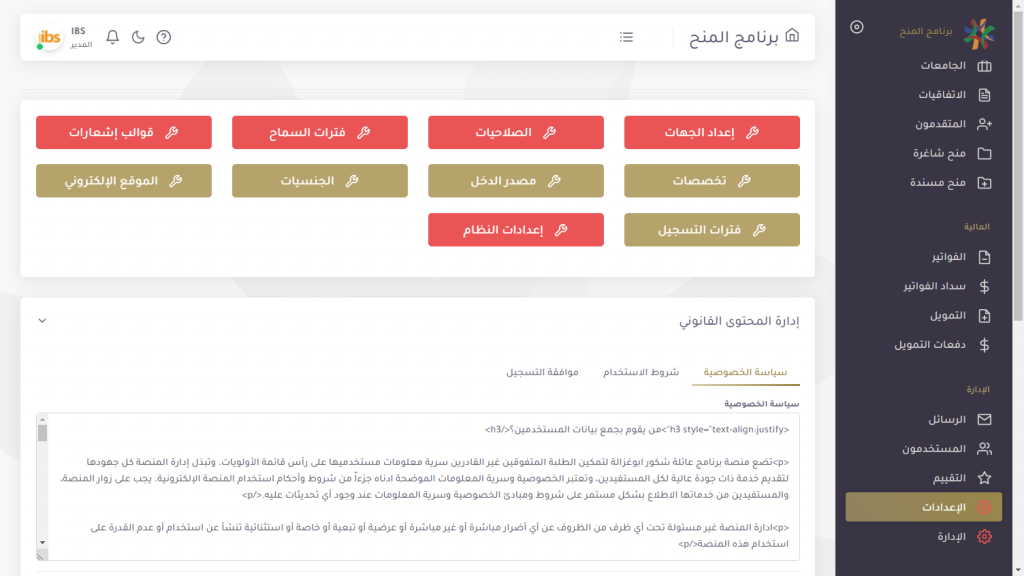The image size is (1024, 576).
Task: Click the إعداد الجهات button
Action: click(712, 132)
